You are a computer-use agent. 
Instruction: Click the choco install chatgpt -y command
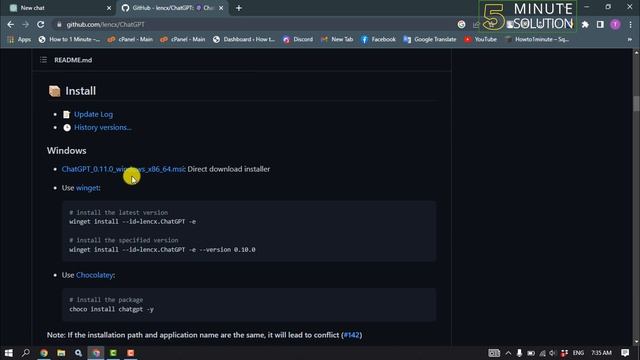pyautogui.click(x=111, y=309)
